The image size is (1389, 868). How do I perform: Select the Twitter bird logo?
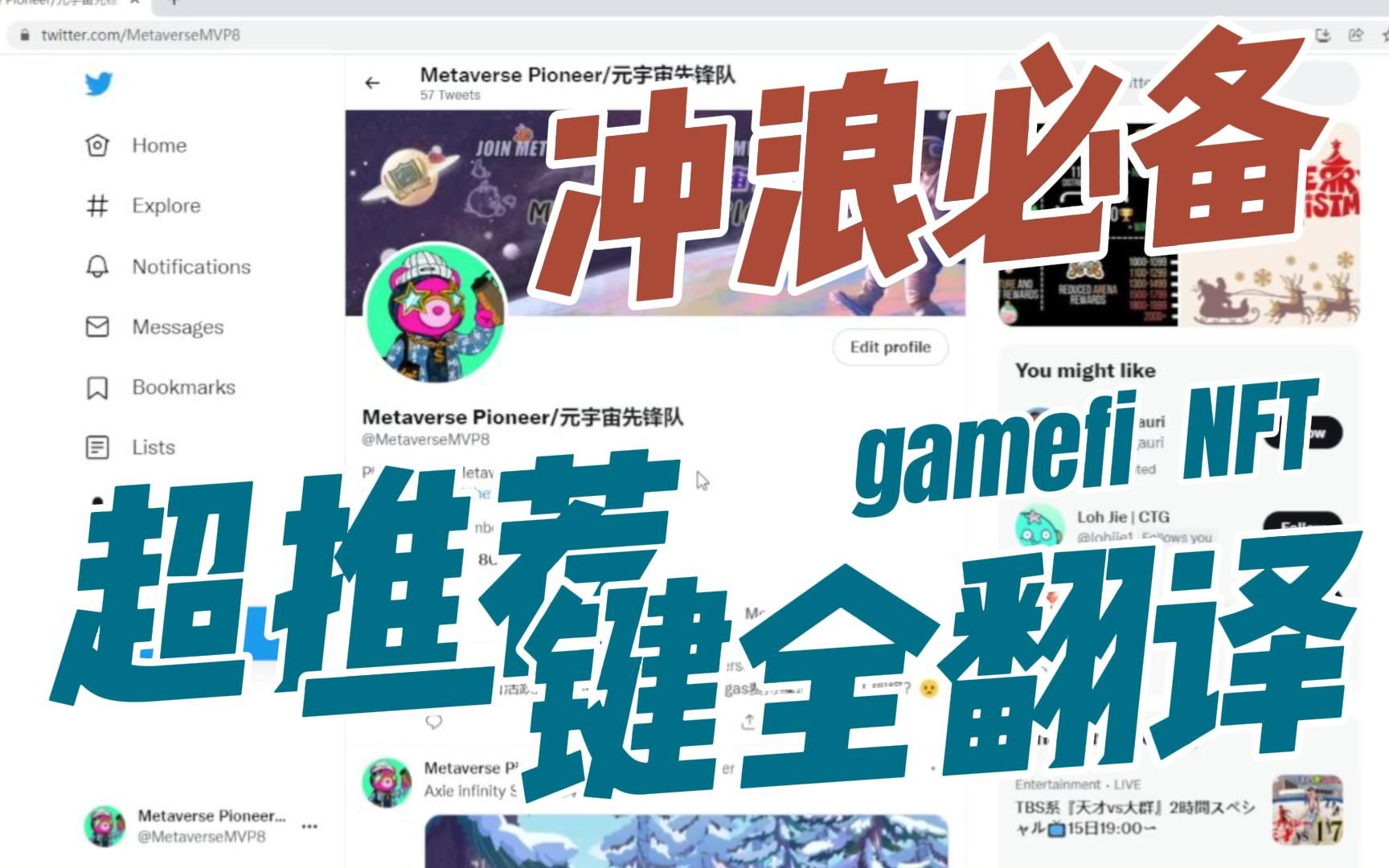point(99,83)
